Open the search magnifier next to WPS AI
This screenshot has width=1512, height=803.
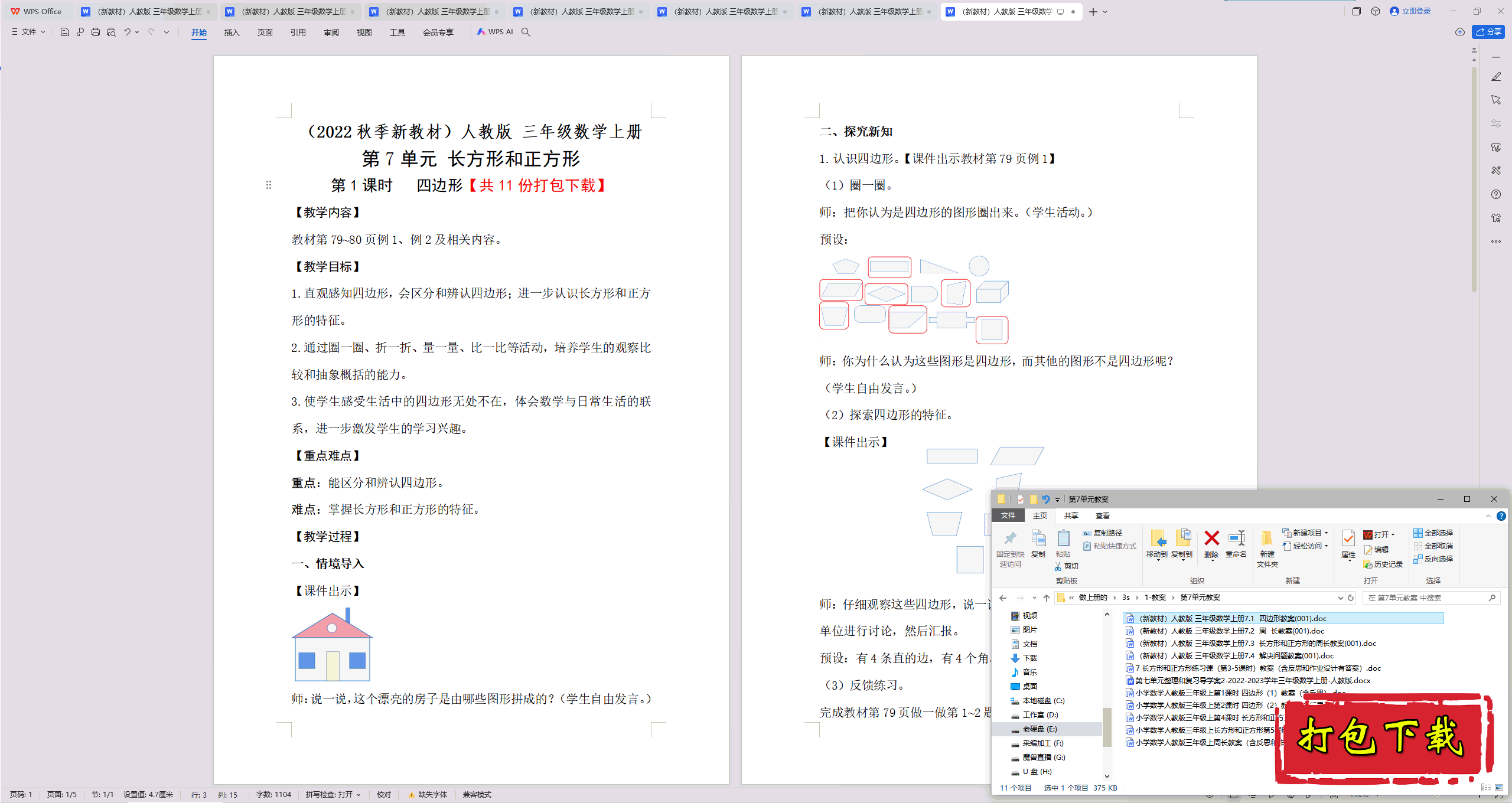coord(526,32)
